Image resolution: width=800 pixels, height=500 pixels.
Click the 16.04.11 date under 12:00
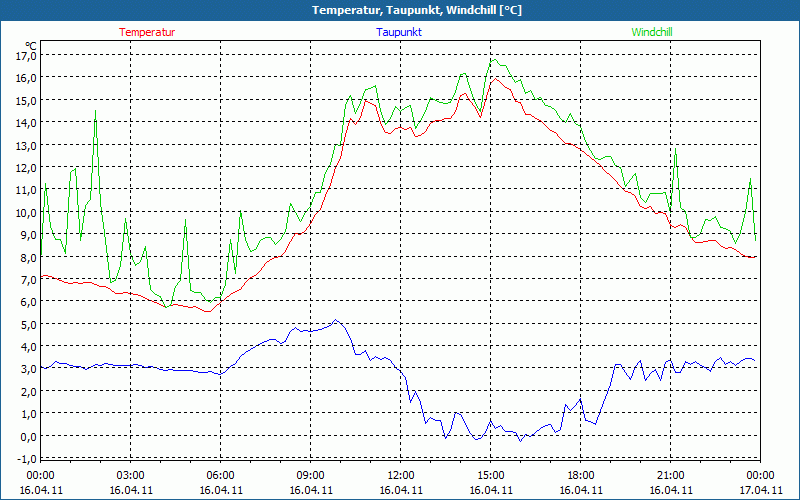tap(401, 490)
